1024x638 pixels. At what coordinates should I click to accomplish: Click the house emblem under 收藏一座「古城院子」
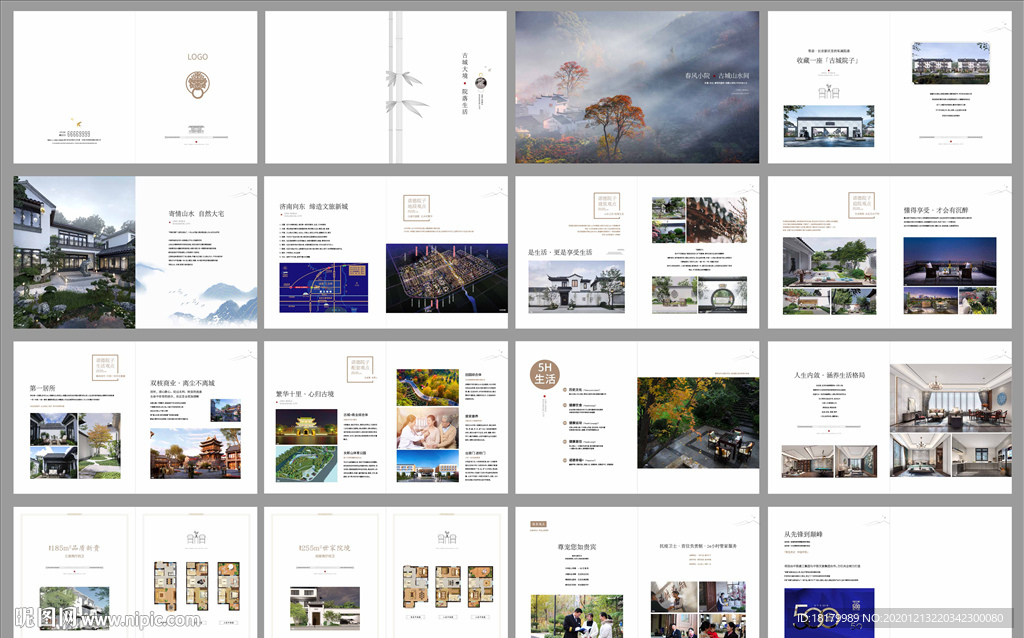(x=828, y=92)
